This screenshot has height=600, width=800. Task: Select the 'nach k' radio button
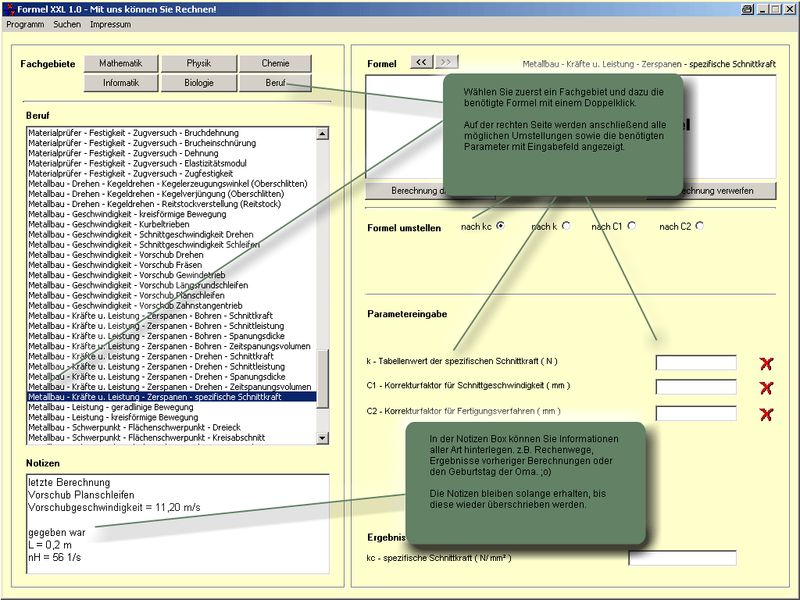tap(566, 226)
